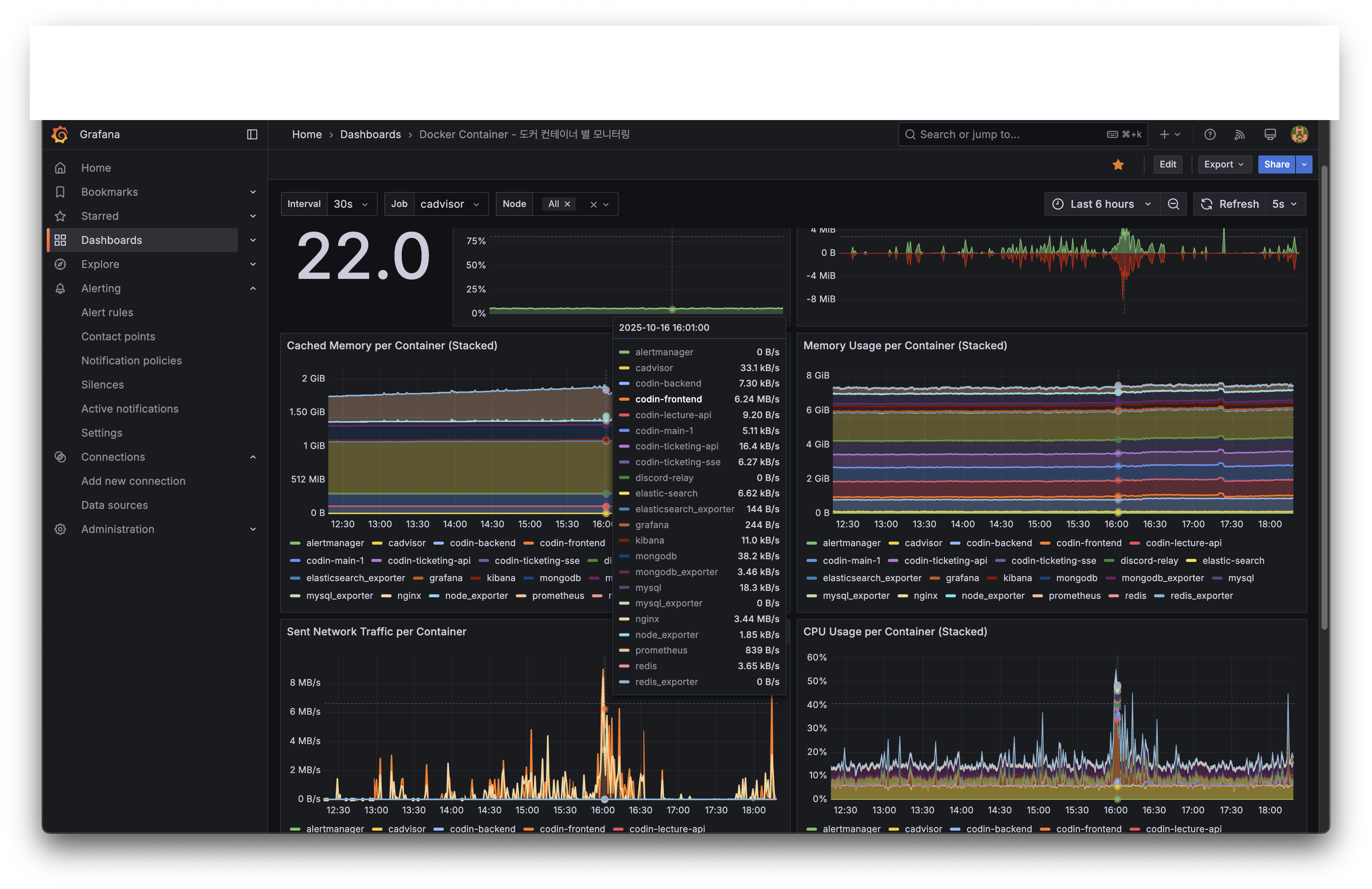This screenshot has width=1372, height=889.
Task: Toggle the codin-frontend series in Cached Memory legend
Action: point(572,543)
